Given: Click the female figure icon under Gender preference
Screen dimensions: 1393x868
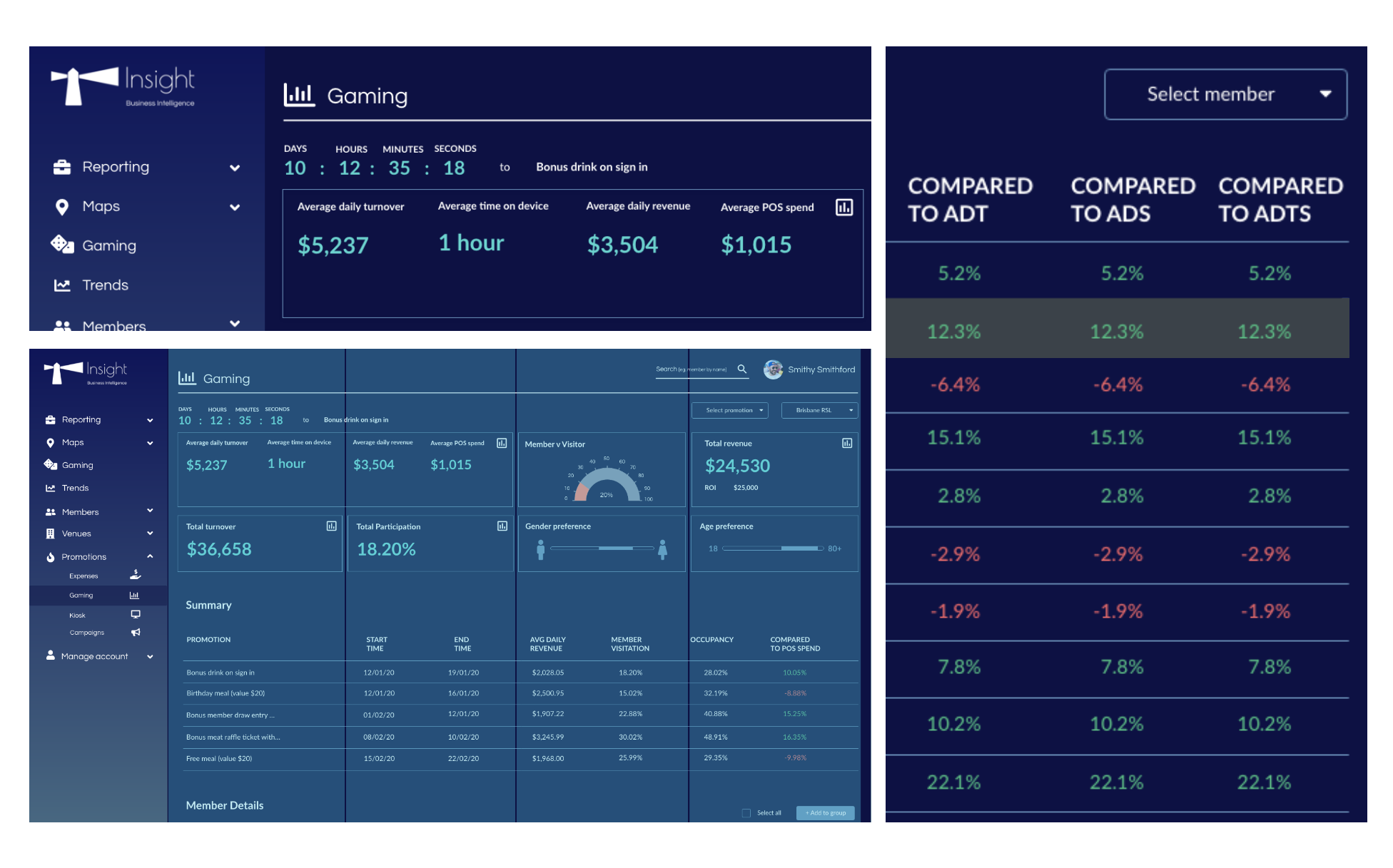Looking at the screenshot, I should click(x=663, y=549).
